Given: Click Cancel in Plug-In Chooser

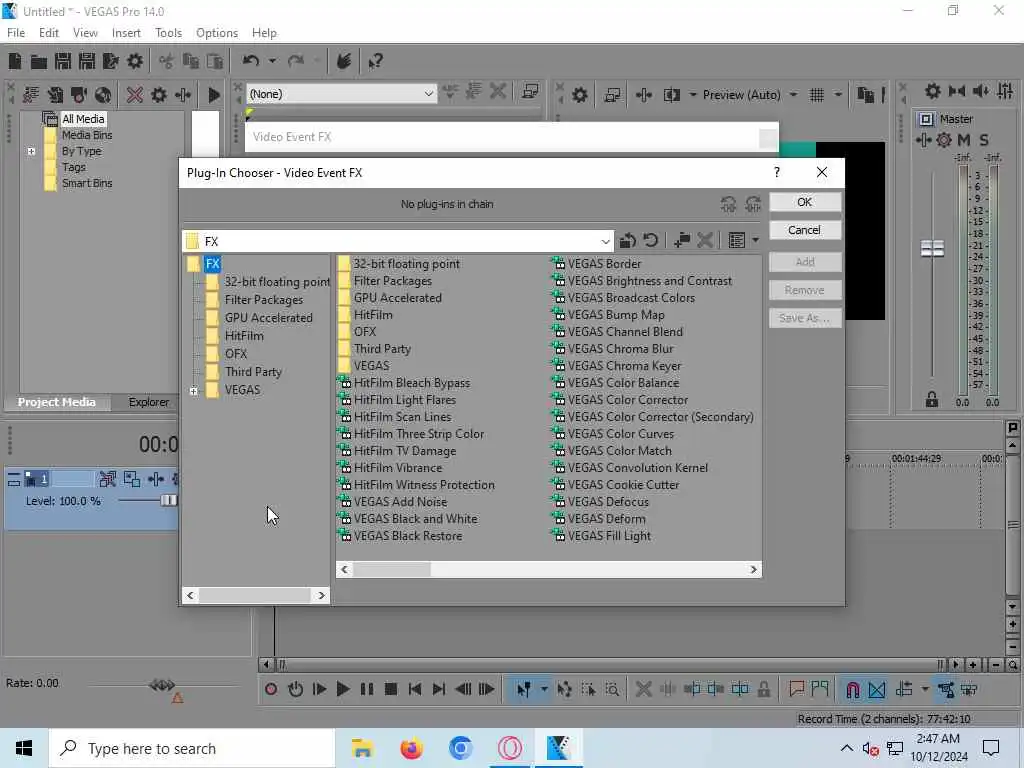Looking at the screenshot, I should (x=805, y=231).
